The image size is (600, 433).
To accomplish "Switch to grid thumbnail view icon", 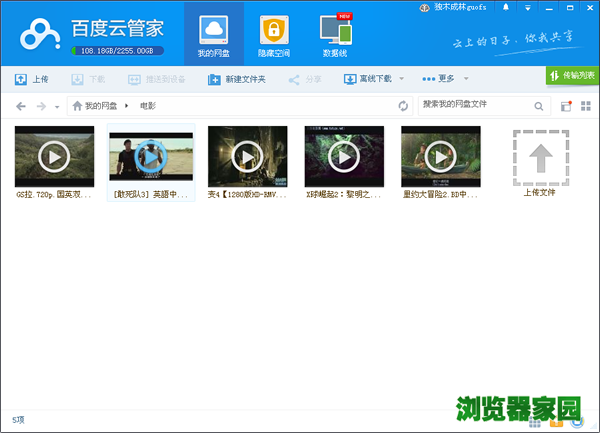I will coord(585,106).
